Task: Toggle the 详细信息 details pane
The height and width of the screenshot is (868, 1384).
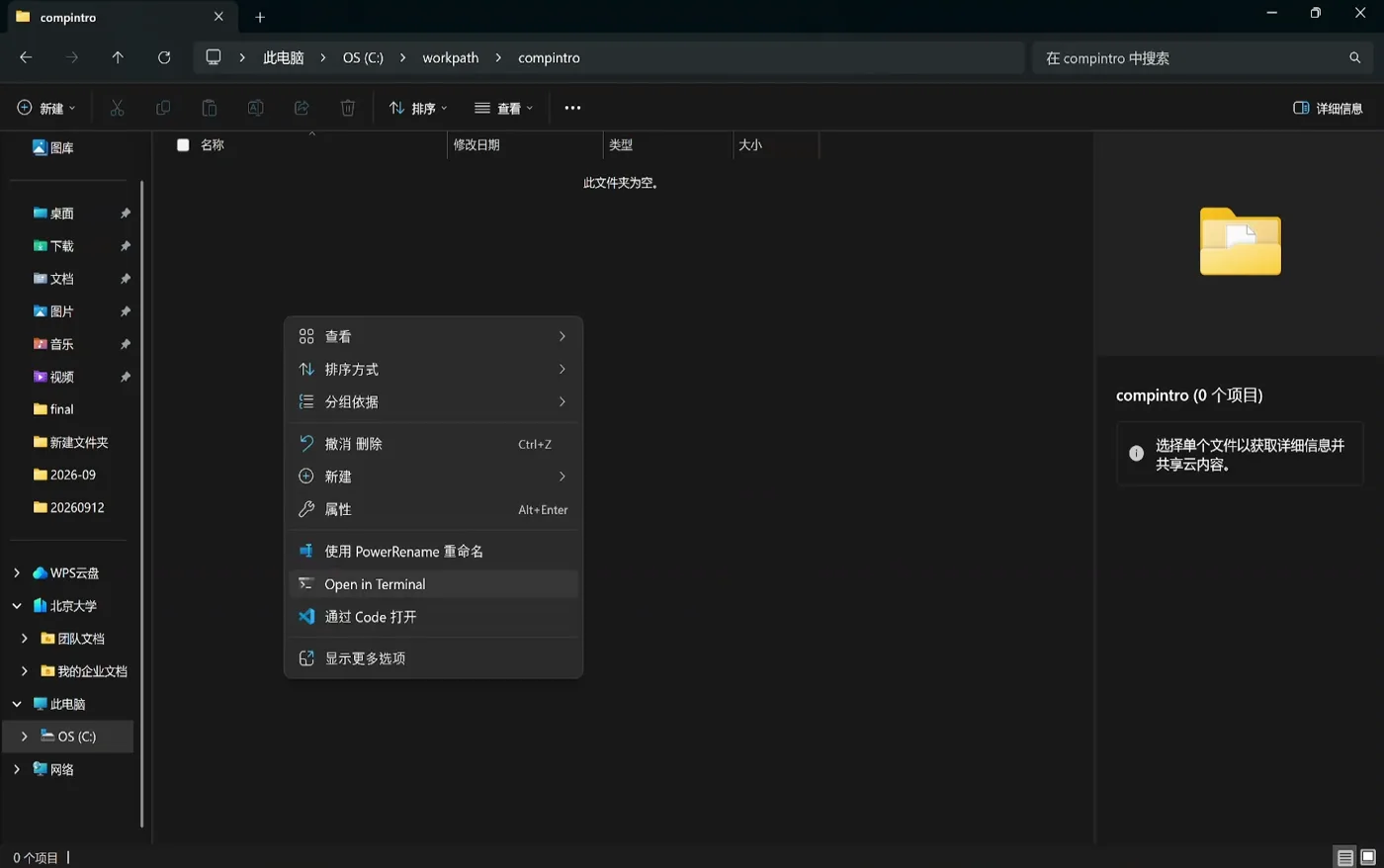Action: (x=1328, y=108)
